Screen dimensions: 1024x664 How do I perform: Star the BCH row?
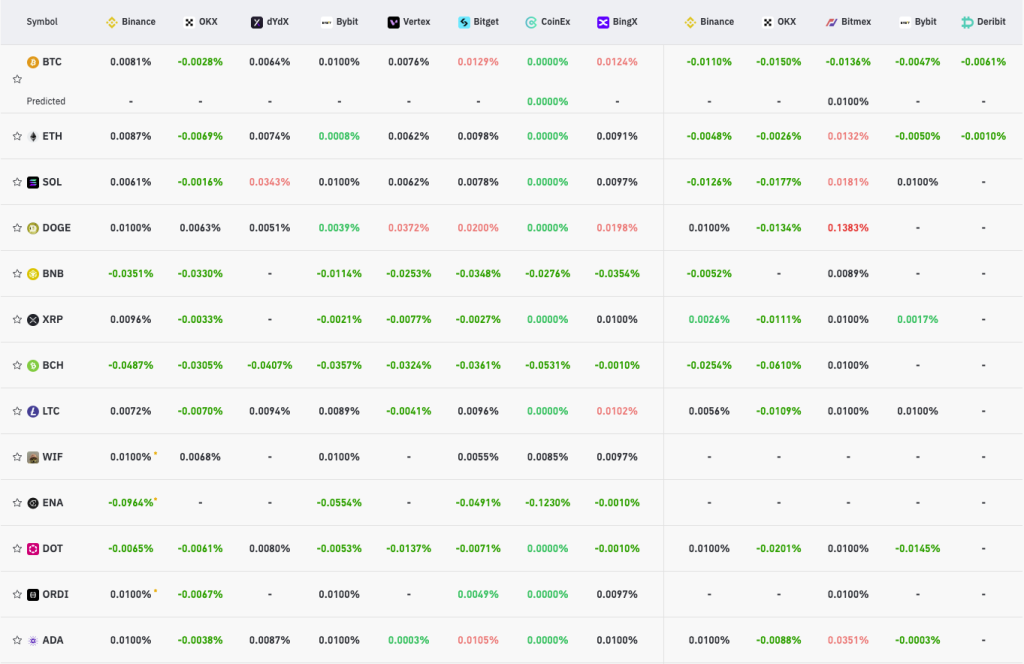[17, 365]
